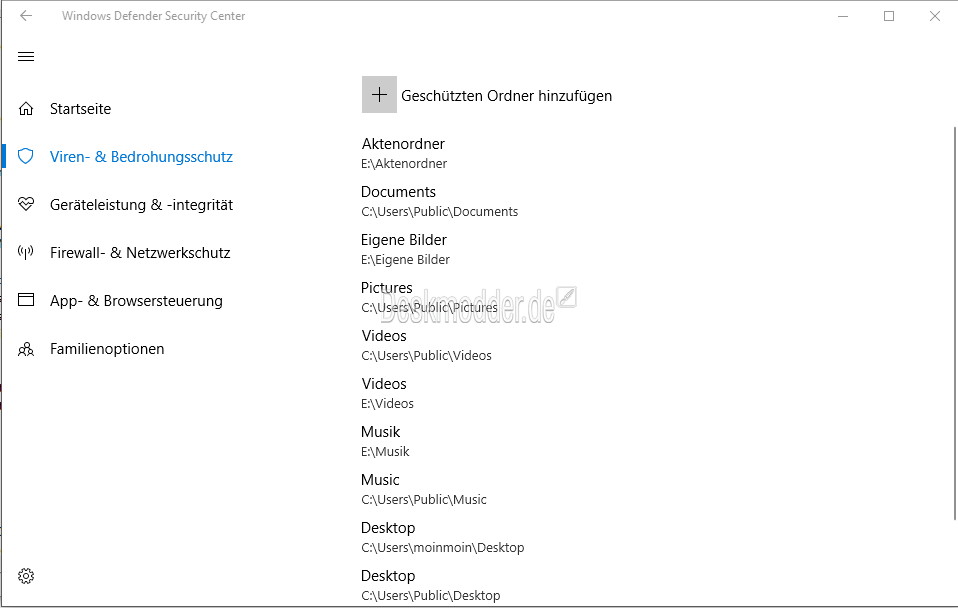The height and width of the screenshot is (608, 958).
Task: Select the E:\Musik folder entry
Action: coord(385,441)
